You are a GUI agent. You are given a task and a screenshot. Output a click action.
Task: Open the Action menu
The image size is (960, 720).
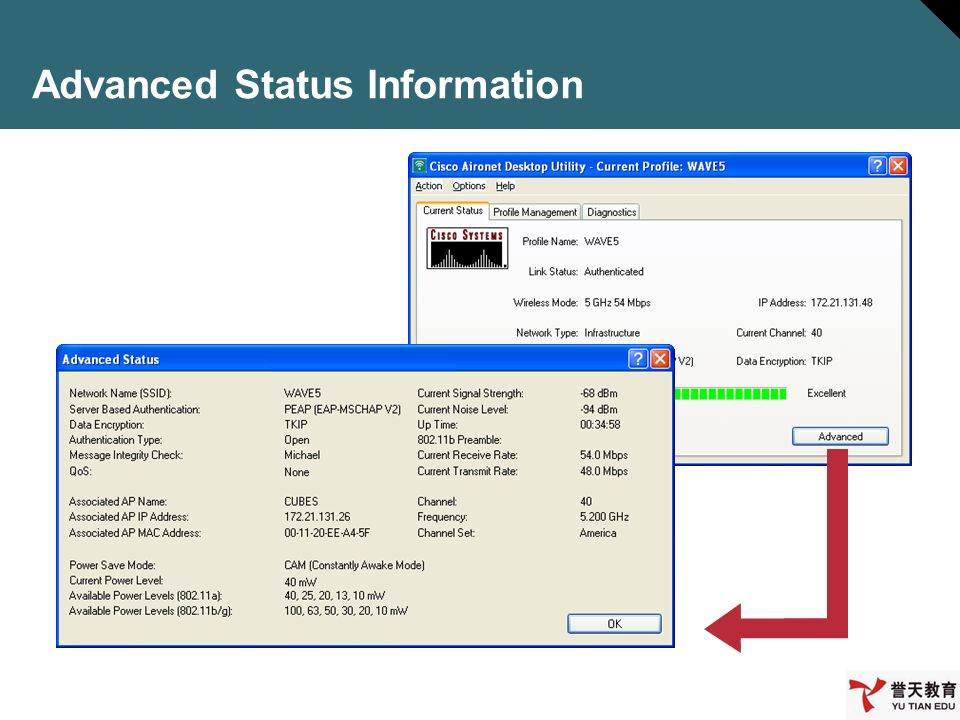pyautogui.click(x=429, y=186)
